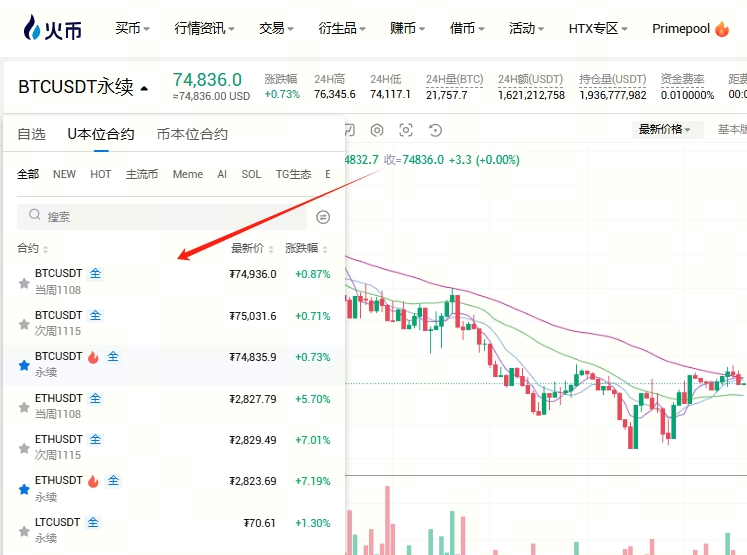Click the chart reset/restore icon

pos(435,130)
